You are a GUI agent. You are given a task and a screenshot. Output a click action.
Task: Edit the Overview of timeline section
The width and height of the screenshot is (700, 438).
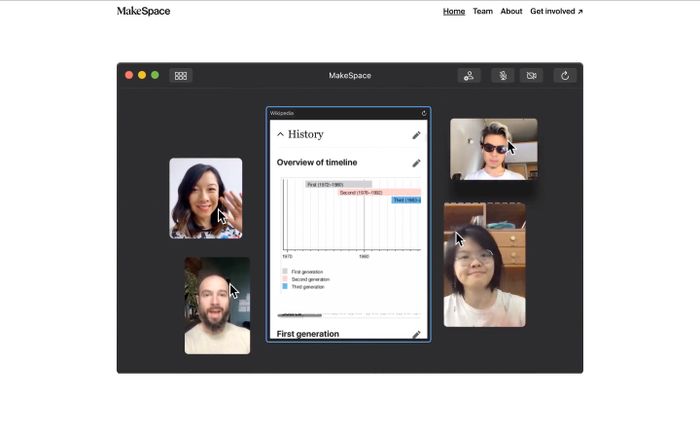(416, 163)
